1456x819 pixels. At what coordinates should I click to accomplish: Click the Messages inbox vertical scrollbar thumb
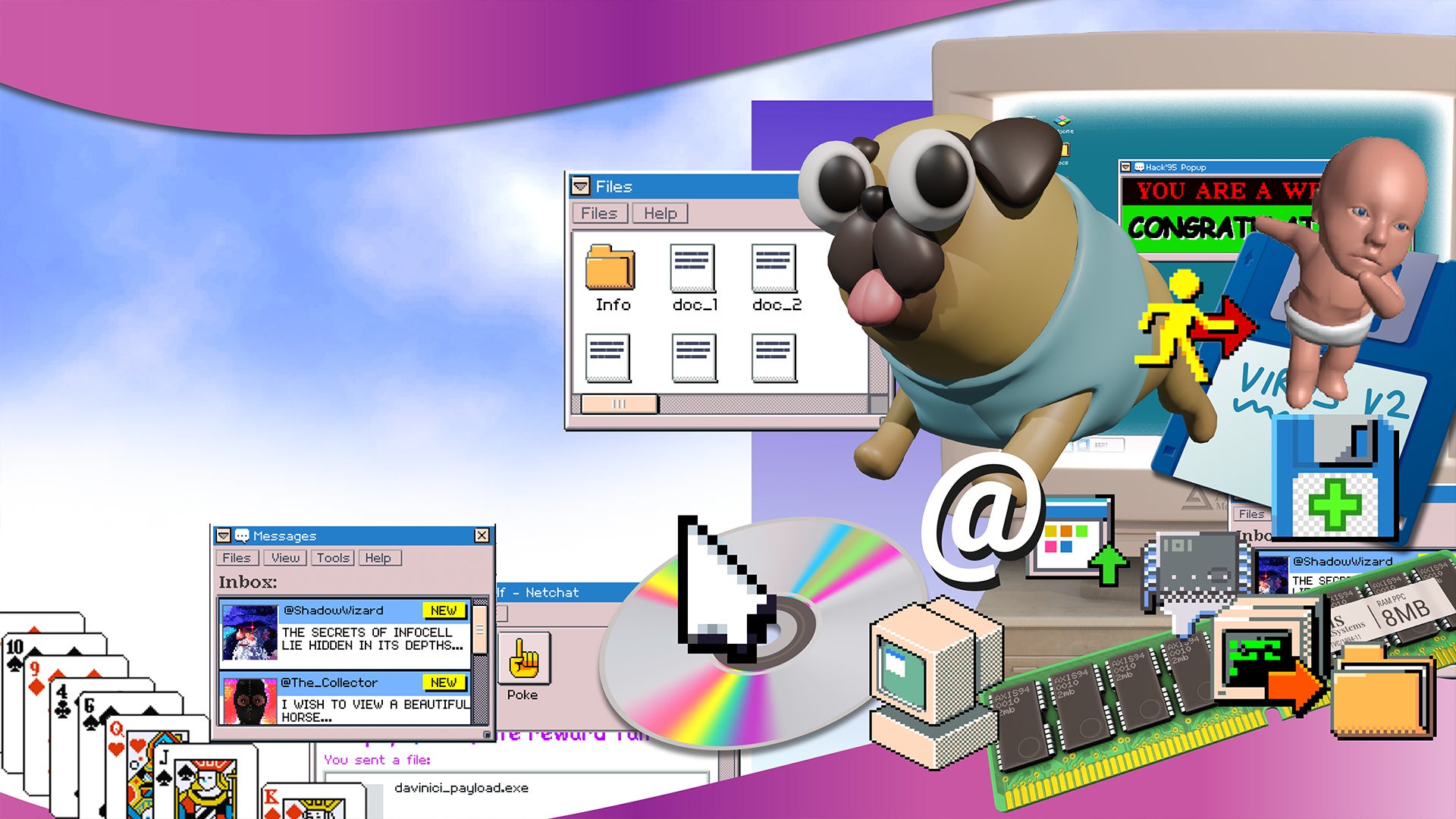480,629
